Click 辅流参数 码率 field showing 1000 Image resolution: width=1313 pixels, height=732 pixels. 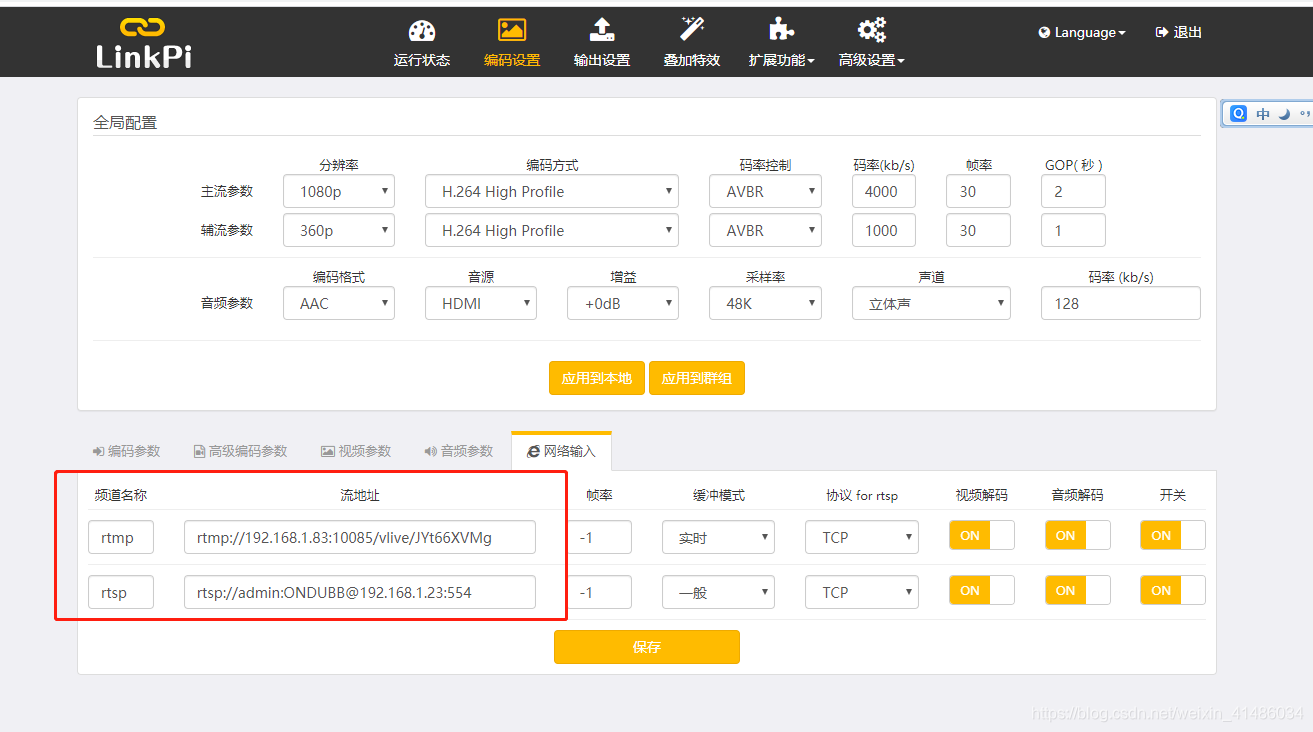tap(884, 230)
